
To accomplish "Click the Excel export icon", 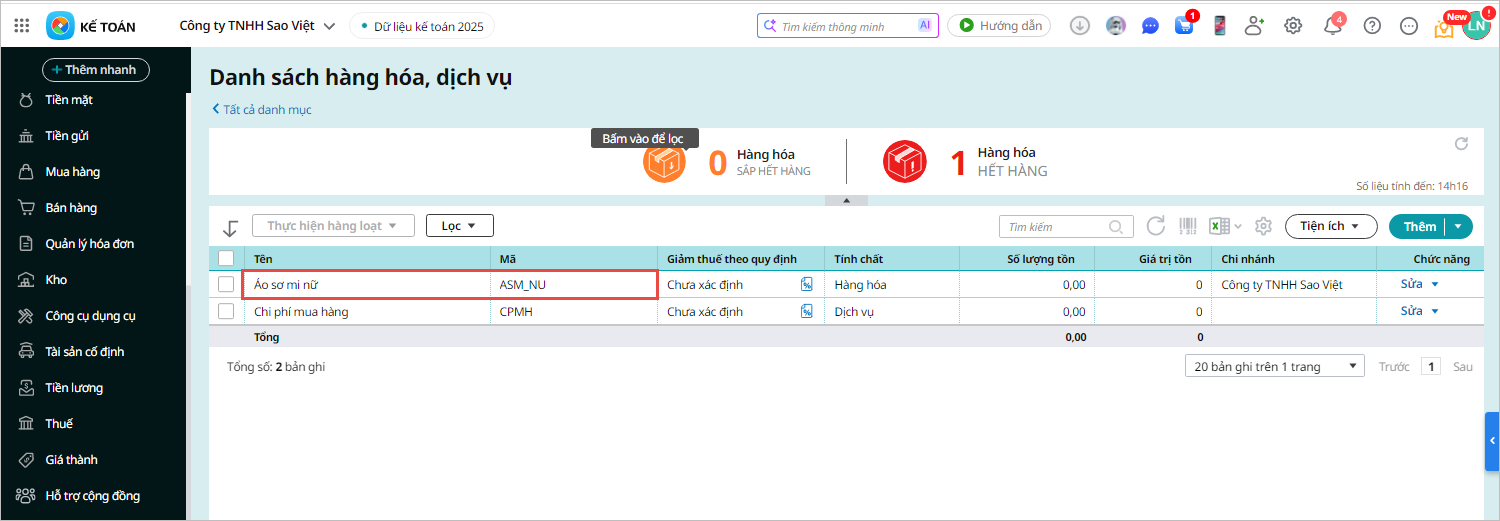I will point(1219,226).
